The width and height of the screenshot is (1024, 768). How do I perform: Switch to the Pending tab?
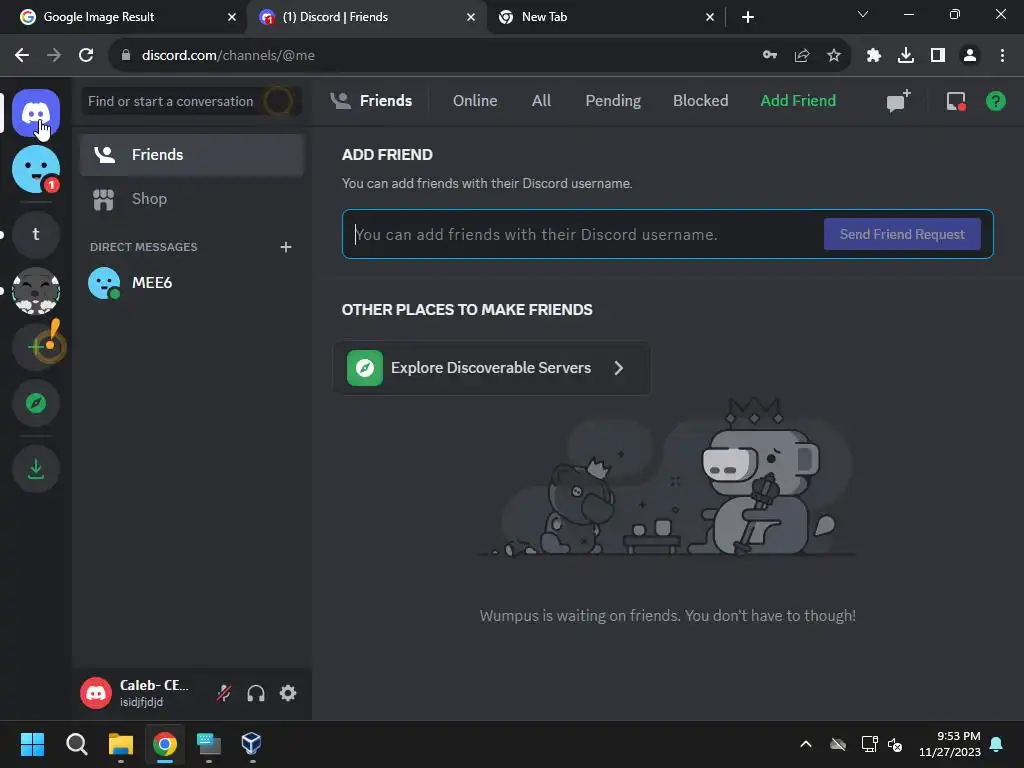click(613, 101)
